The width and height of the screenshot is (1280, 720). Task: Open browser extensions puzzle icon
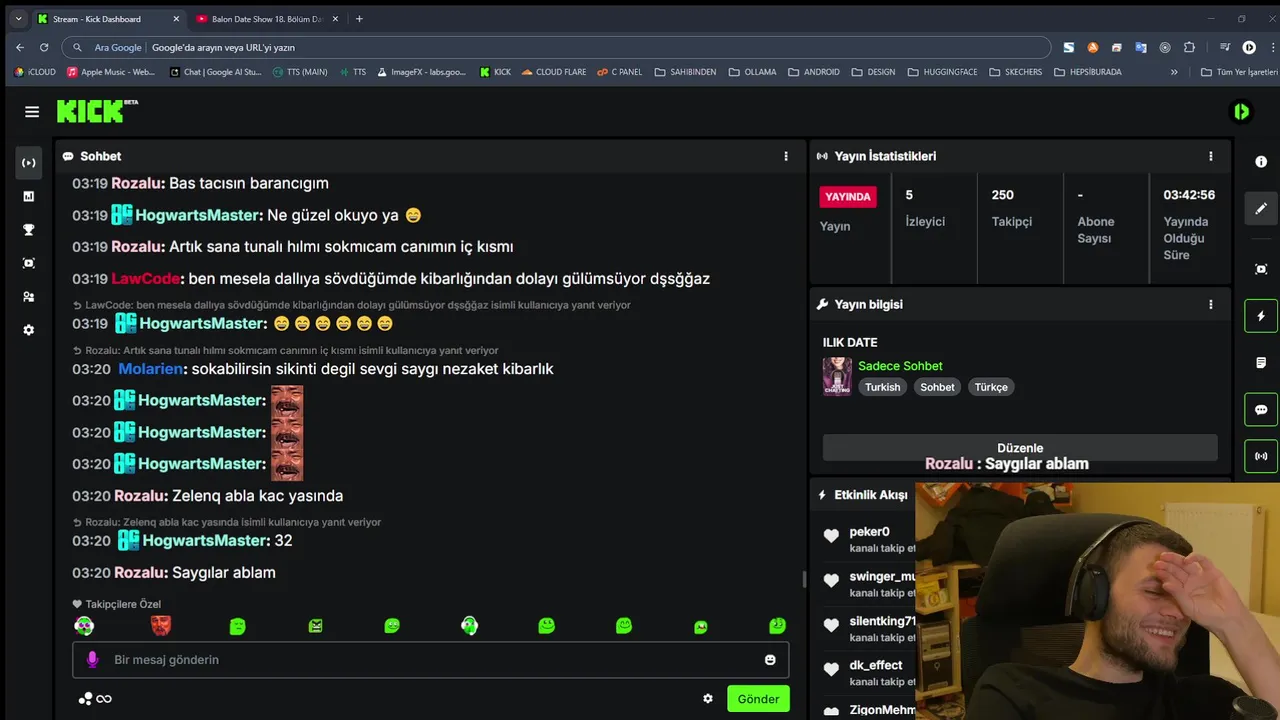coord(1189,47)
